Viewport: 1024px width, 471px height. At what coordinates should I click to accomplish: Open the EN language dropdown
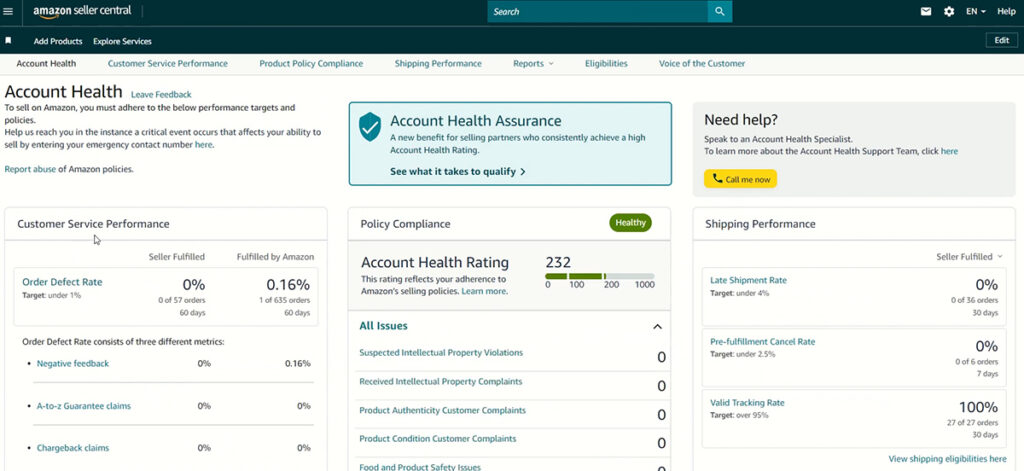coord(976,12)
